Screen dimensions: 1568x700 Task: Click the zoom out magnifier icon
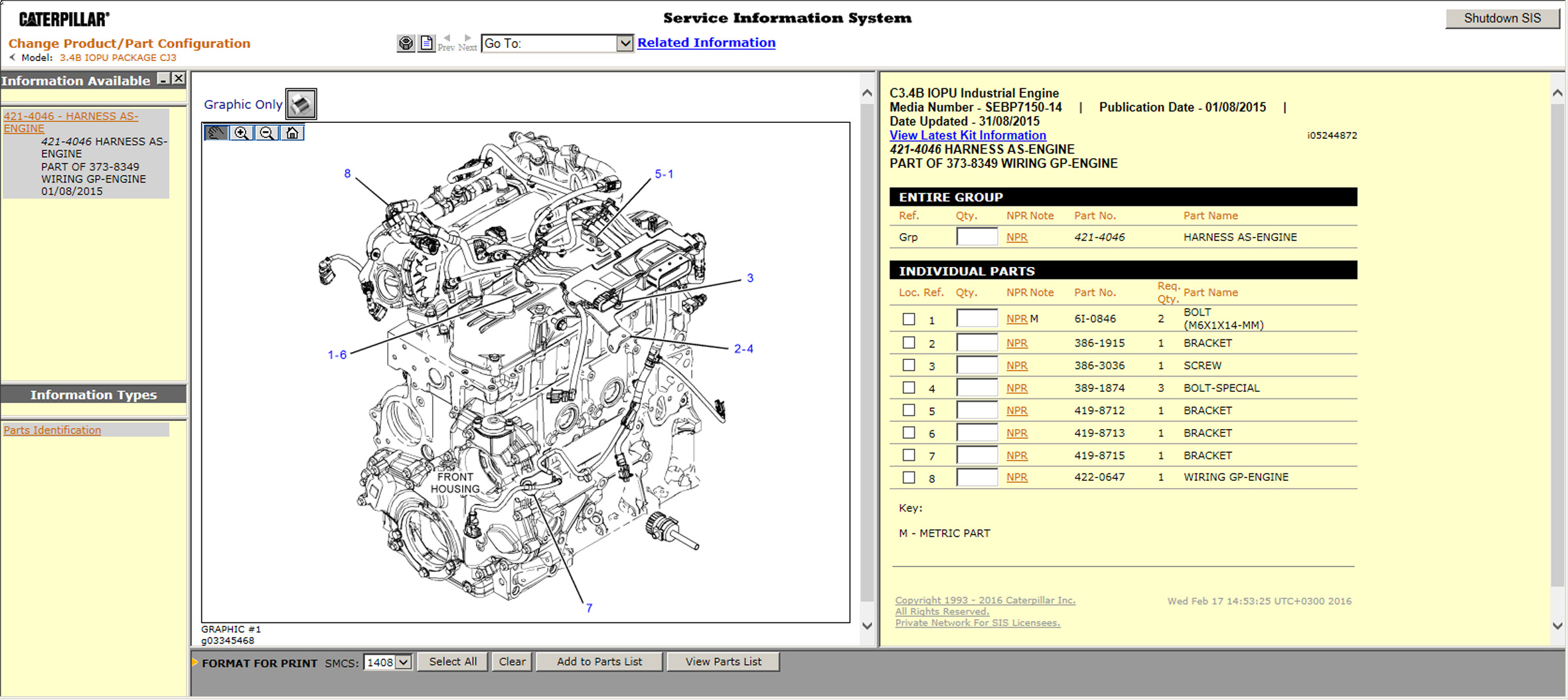click(267, 133)
